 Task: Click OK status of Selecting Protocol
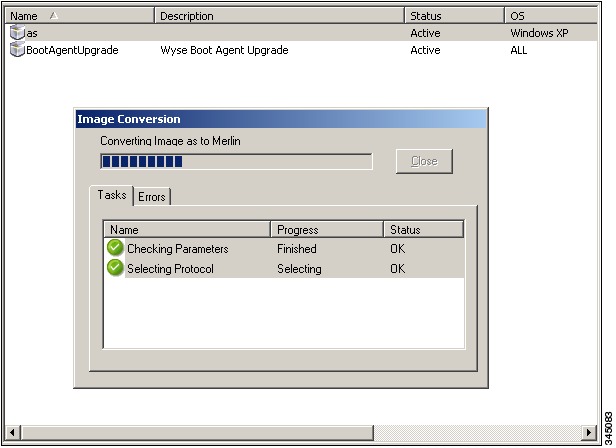(x=397, y=269)
